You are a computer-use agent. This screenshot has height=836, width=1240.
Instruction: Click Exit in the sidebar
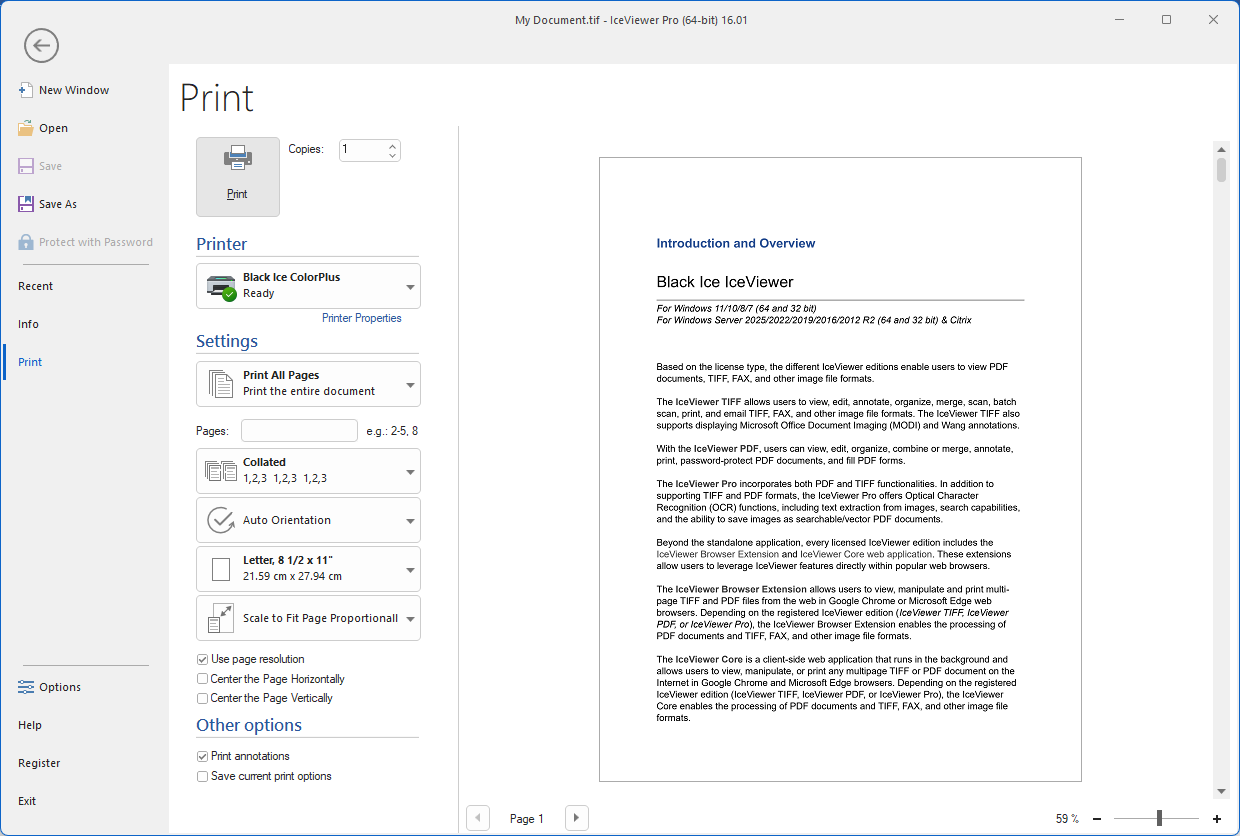tap(27, 801)
